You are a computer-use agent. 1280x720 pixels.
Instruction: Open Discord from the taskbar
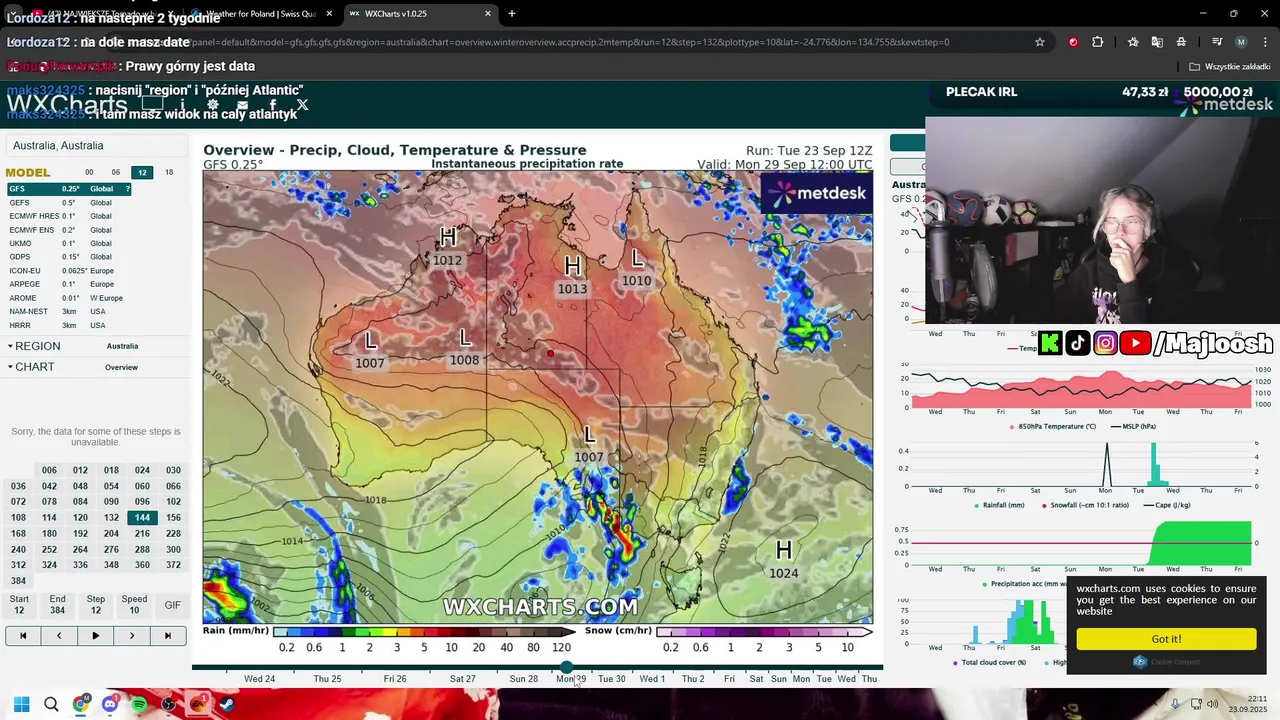(110, 704)
